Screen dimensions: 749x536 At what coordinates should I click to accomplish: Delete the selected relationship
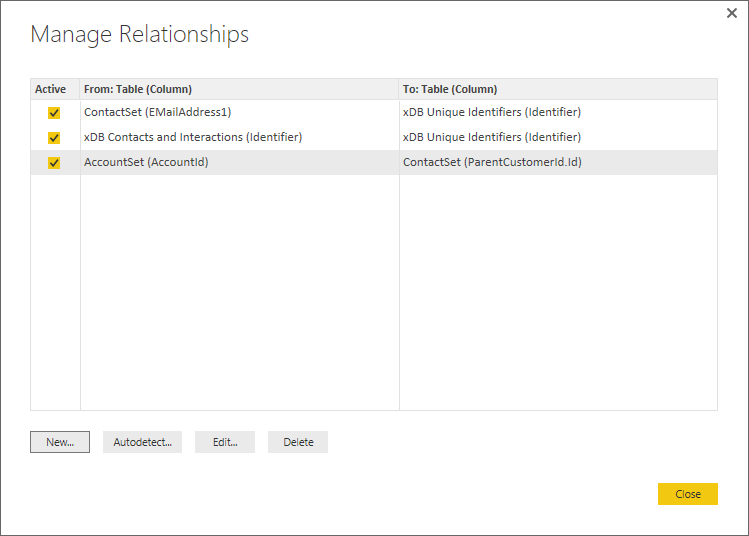(298, 442)
